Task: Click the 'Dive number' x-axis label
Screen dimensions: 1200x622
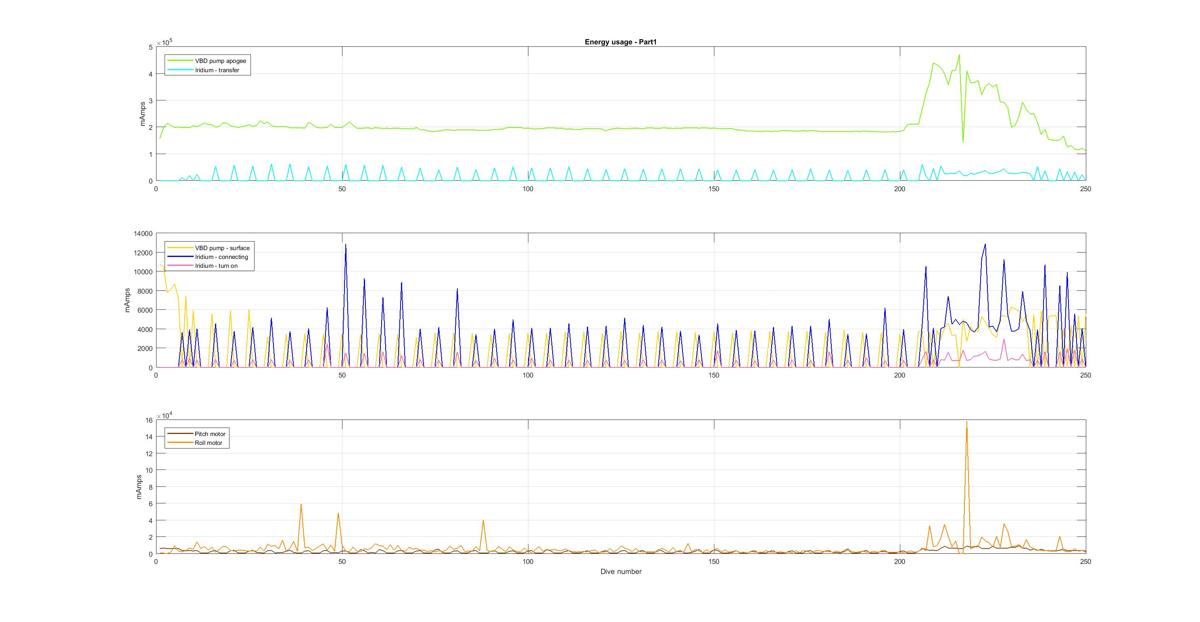Action: coord(621,572)
